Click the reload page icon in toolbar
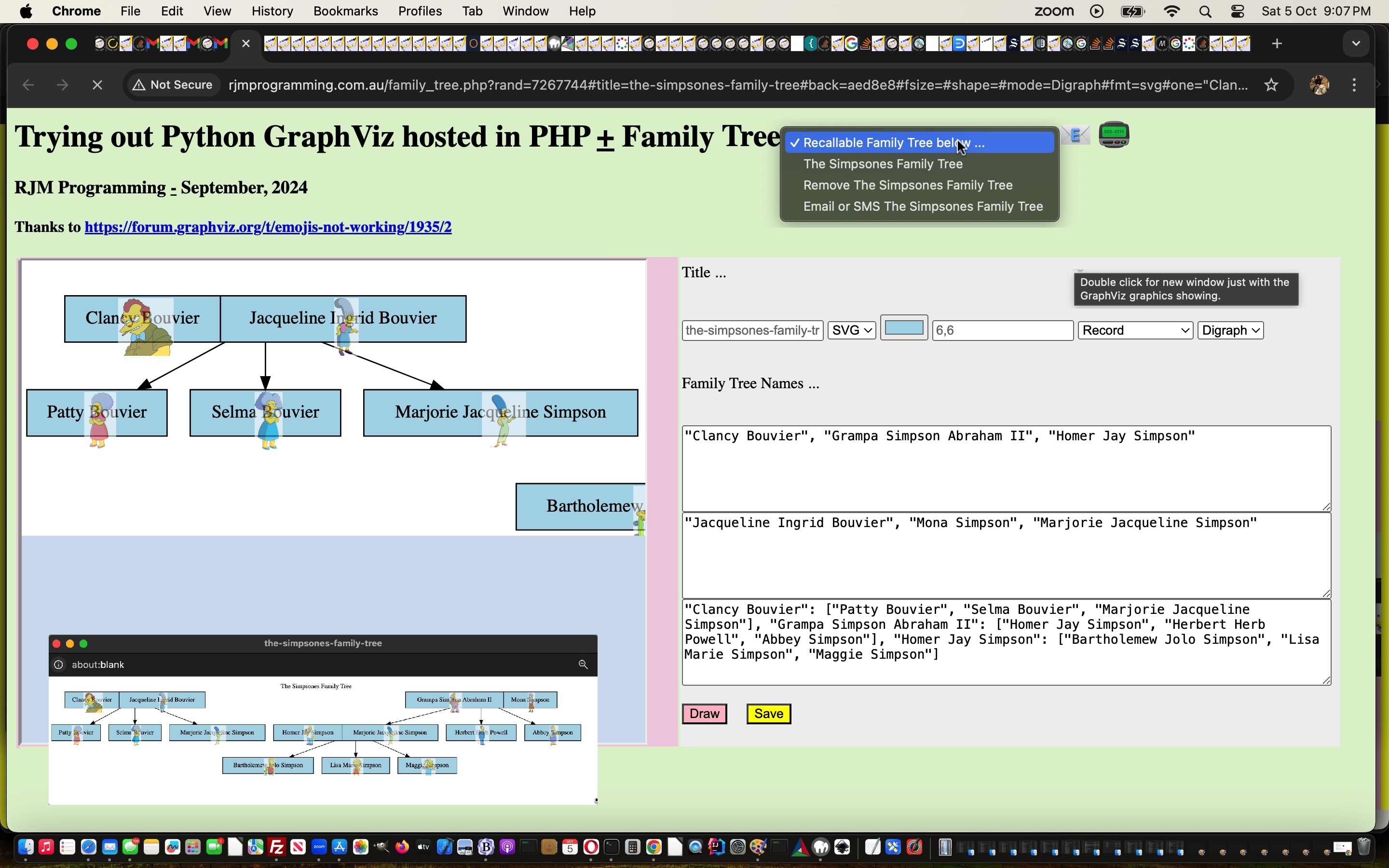 coord(97,84)
